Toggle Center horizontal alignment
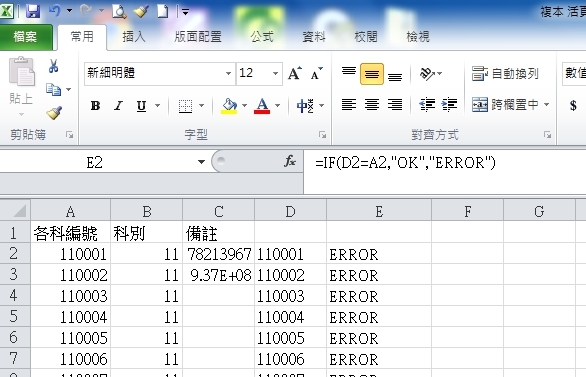This screenshot has width=586, height=377. click(372, 105)
